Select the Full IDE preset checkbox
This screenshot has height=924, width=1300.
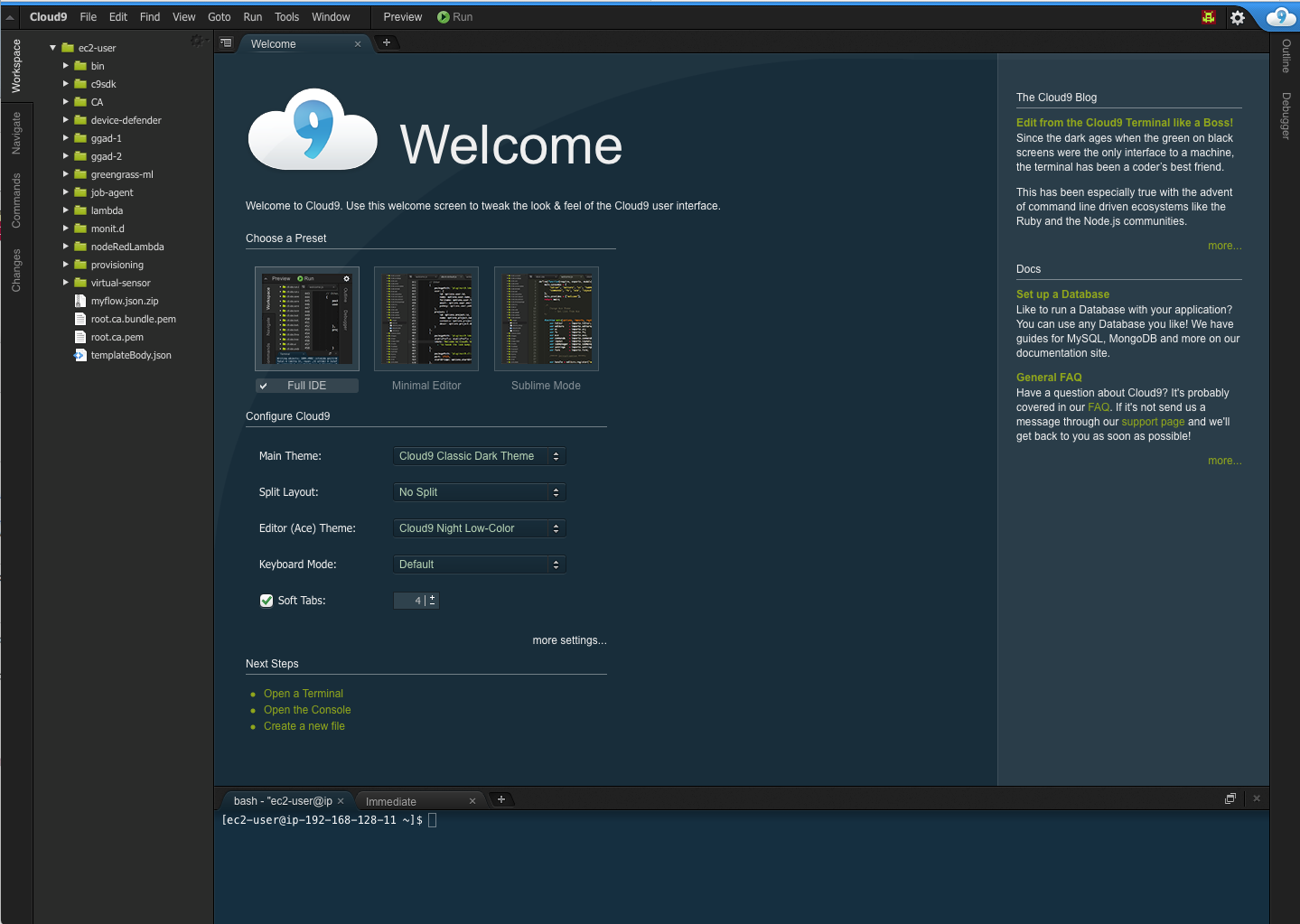(264, 386)
